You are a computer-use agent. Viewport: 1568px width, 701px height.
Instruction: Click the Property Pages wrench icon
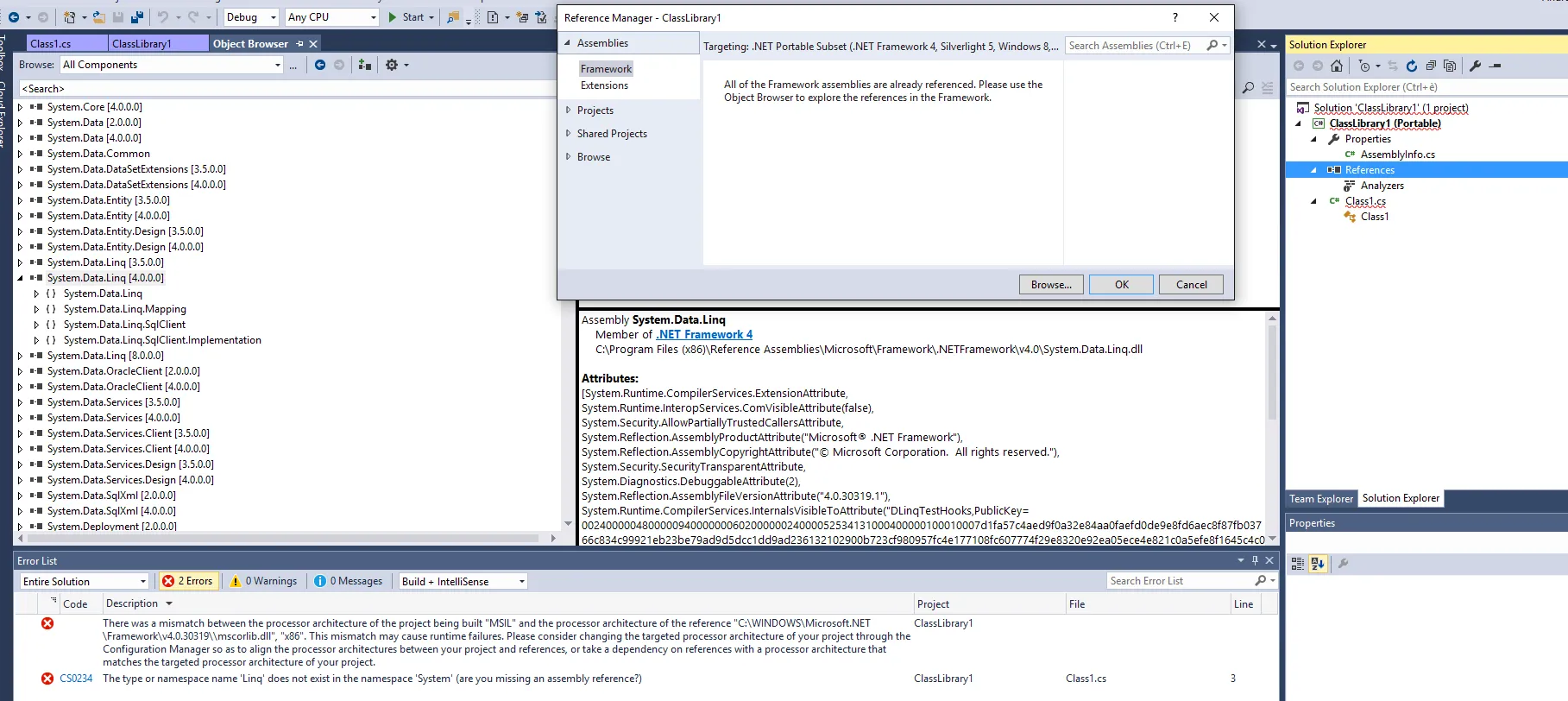coord(1344,564)
